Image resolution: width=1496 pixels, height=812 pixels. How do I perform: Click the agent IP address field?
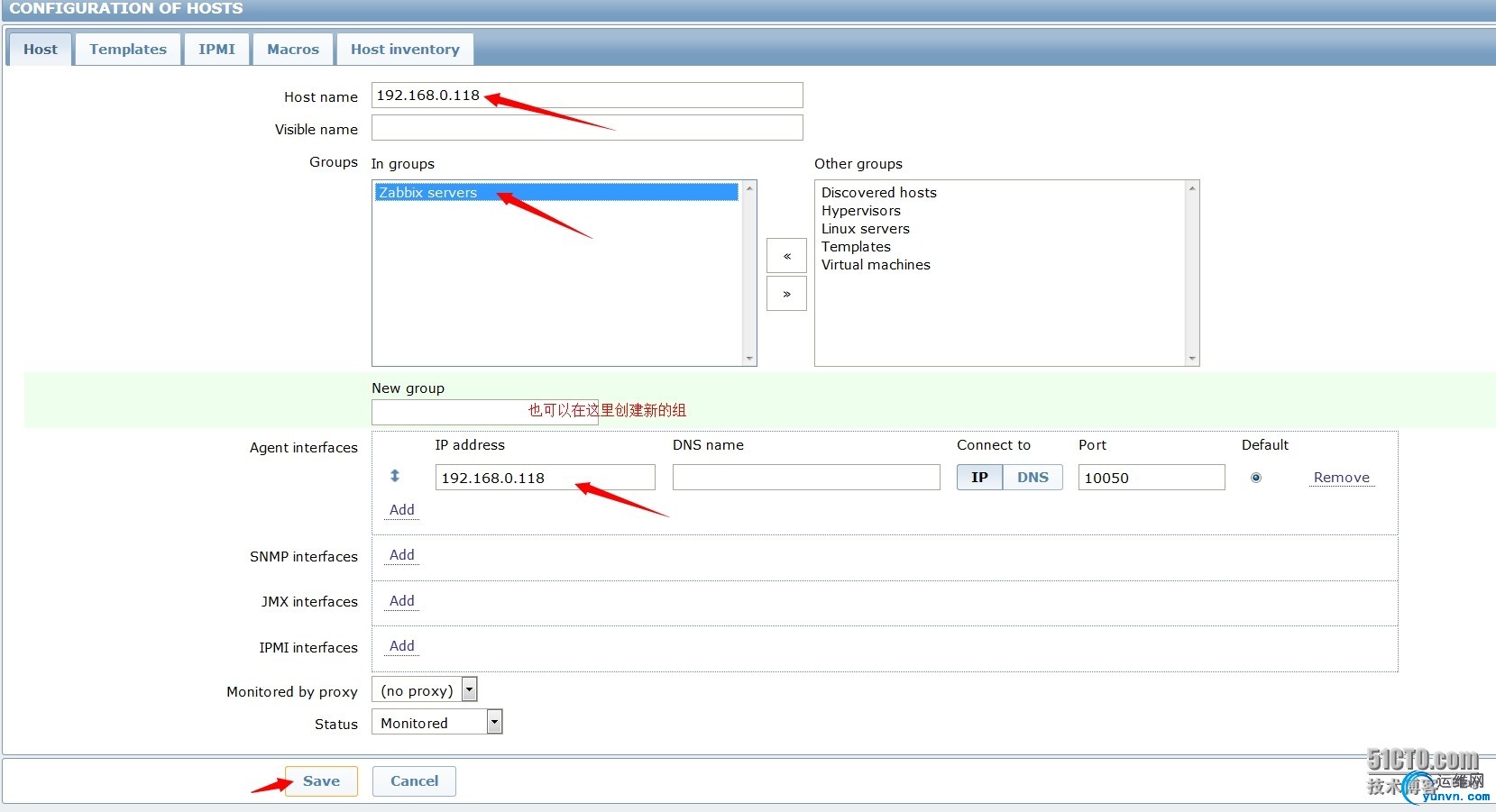545,478
